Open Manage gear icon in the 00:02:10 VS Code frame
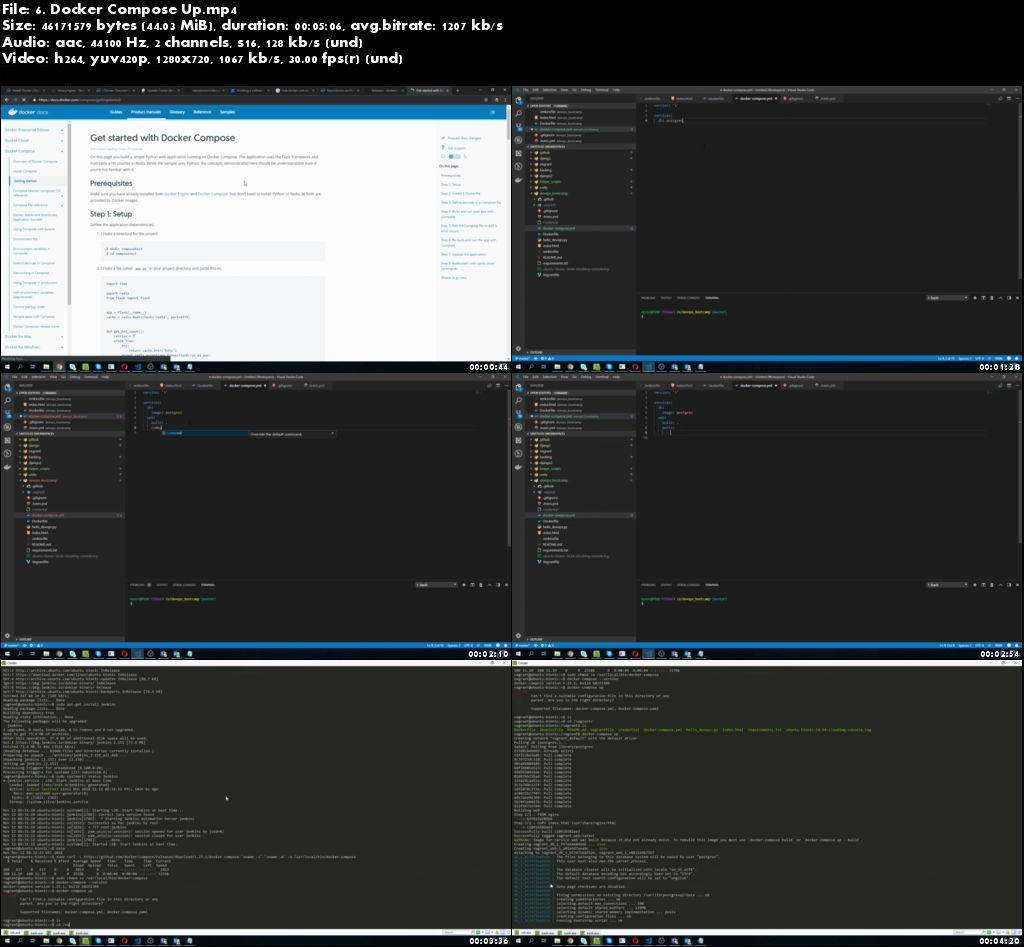The height and width of the screenshot is (947, 1024). pos(8,638)
